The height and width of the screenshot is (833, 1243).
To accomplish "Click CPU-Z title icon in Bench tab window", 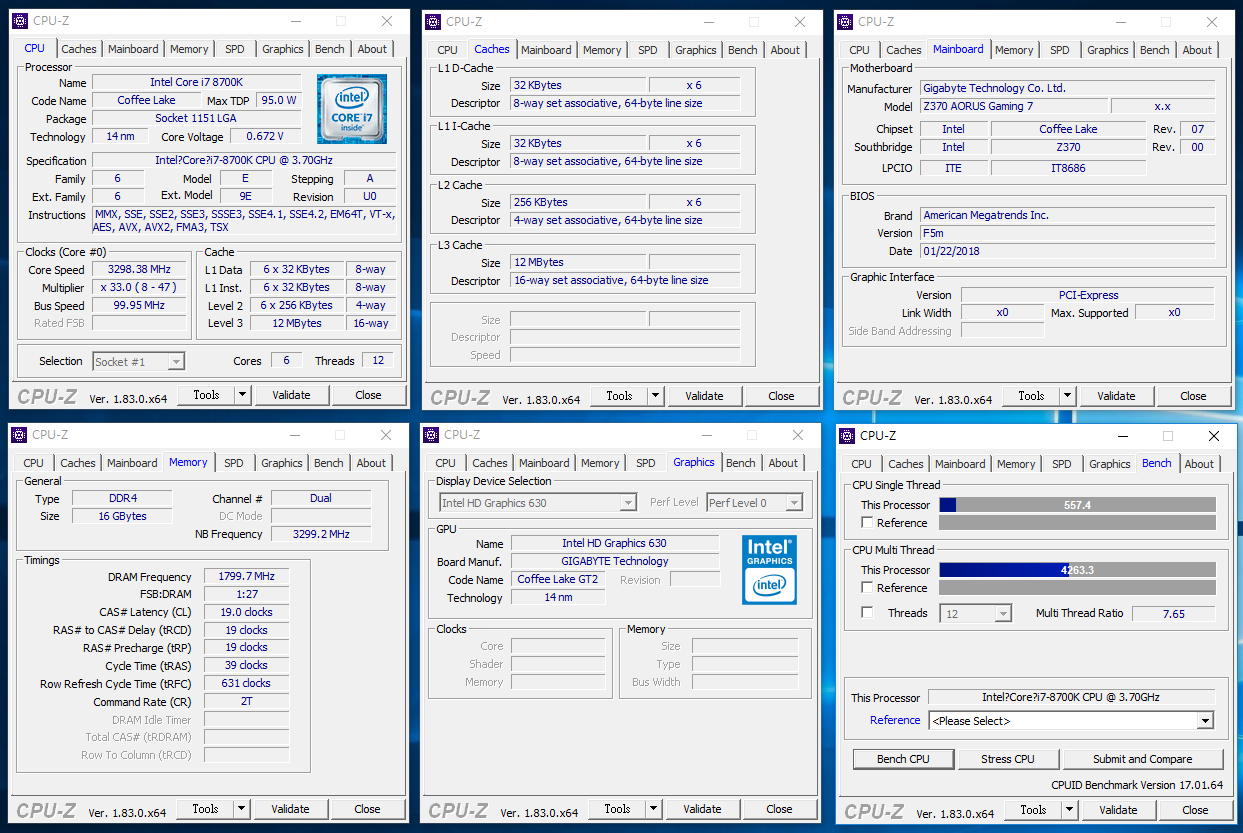I will click(x=846, y=436).
